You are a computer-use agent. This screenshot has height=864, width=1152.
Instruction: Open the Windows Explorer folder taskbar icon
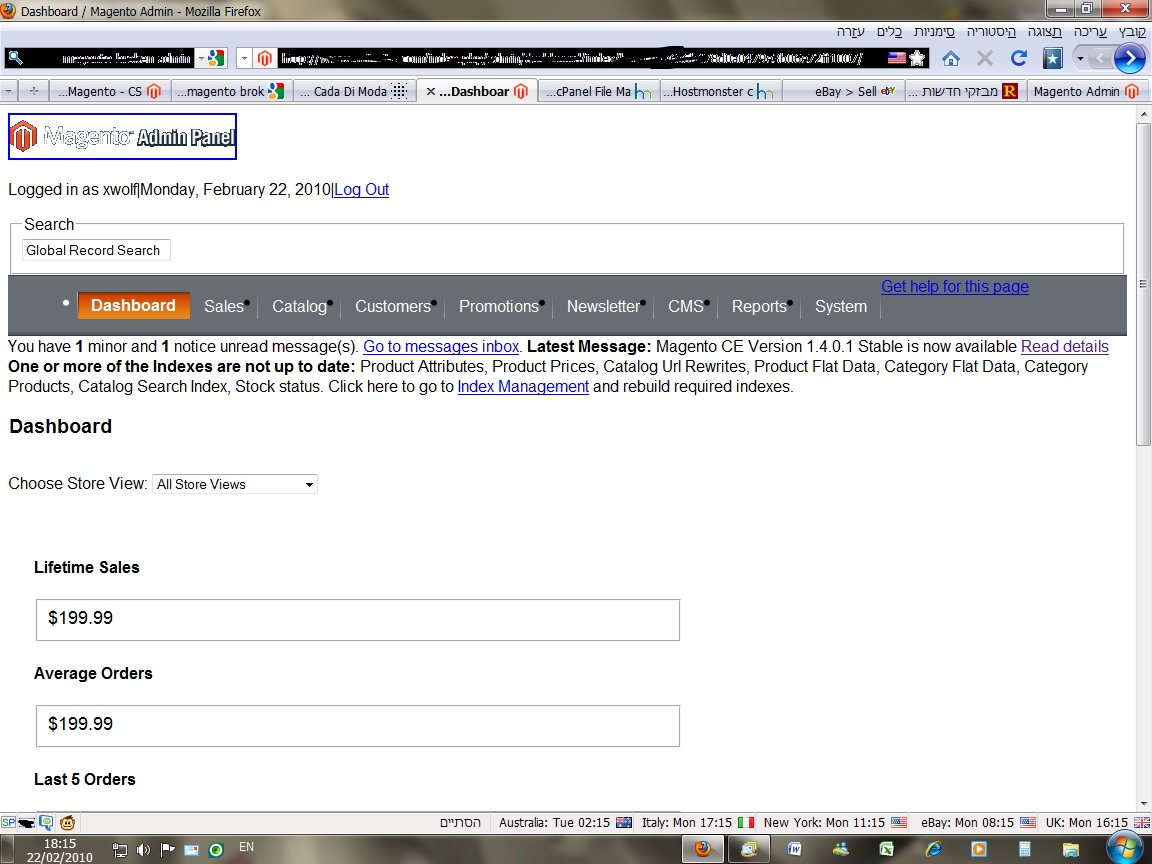tap(1070, 849)
